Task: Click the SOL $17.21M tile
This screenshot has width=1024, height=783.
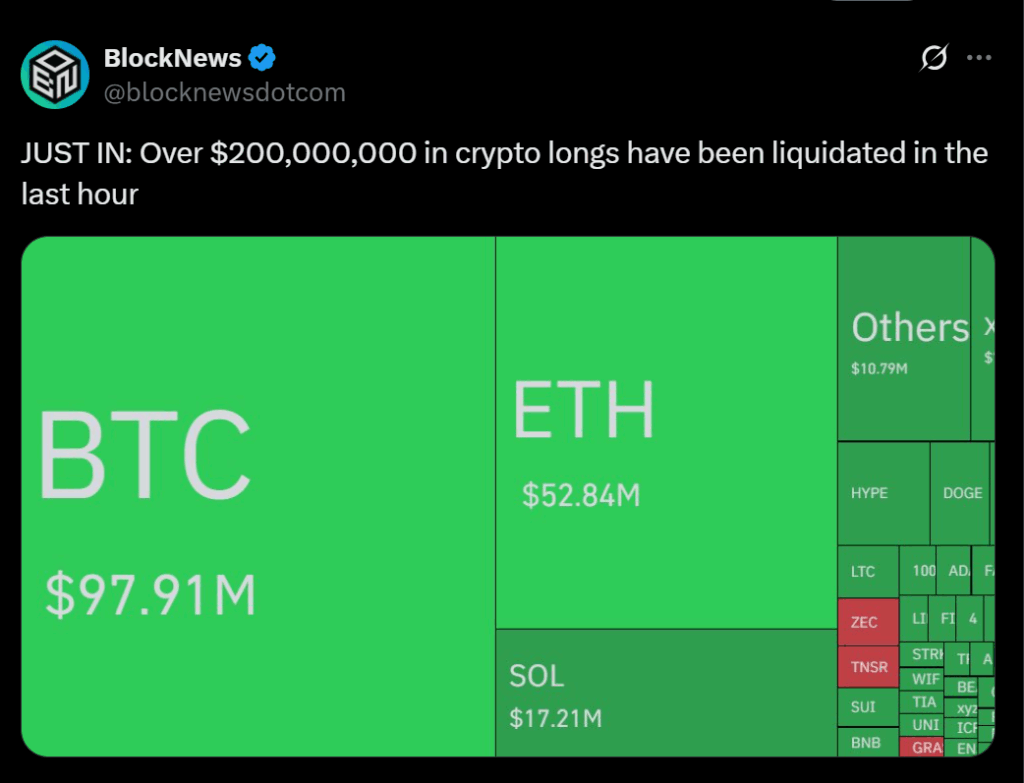Action: tap(666, 692)
